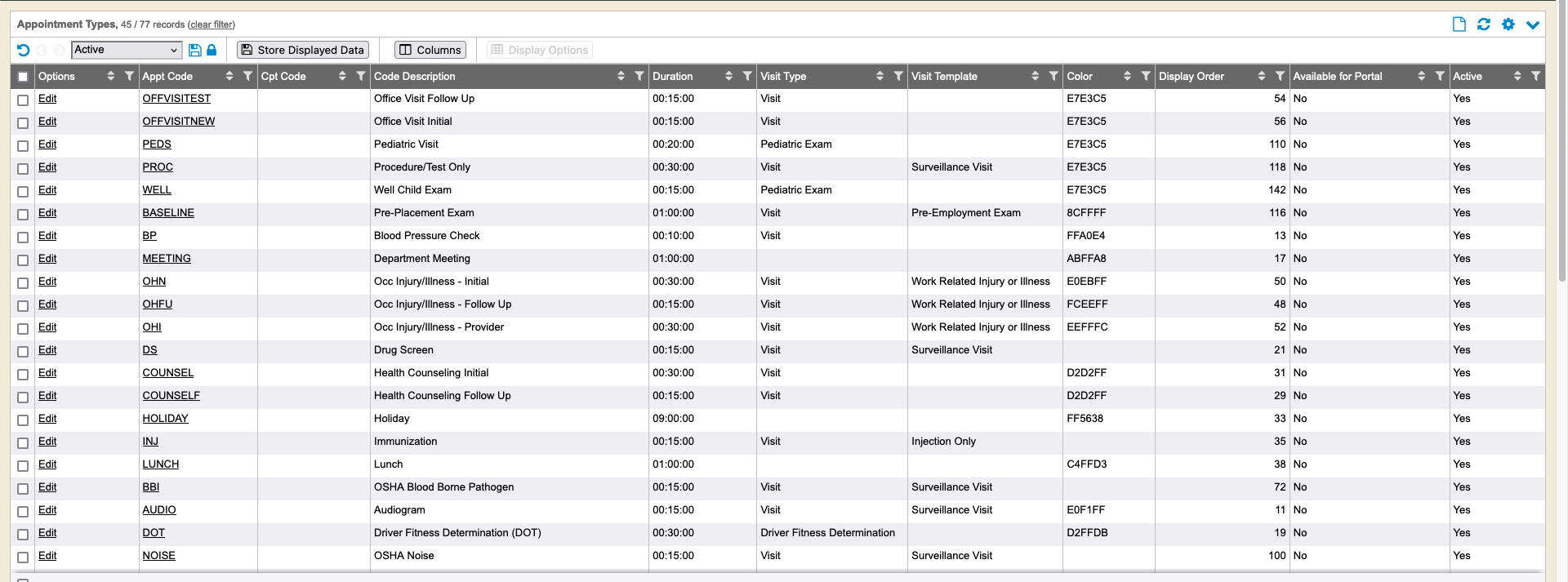Click the blue lock icon
The height and width of the screenshot is (582, 1568).
[x=212, y=51]
